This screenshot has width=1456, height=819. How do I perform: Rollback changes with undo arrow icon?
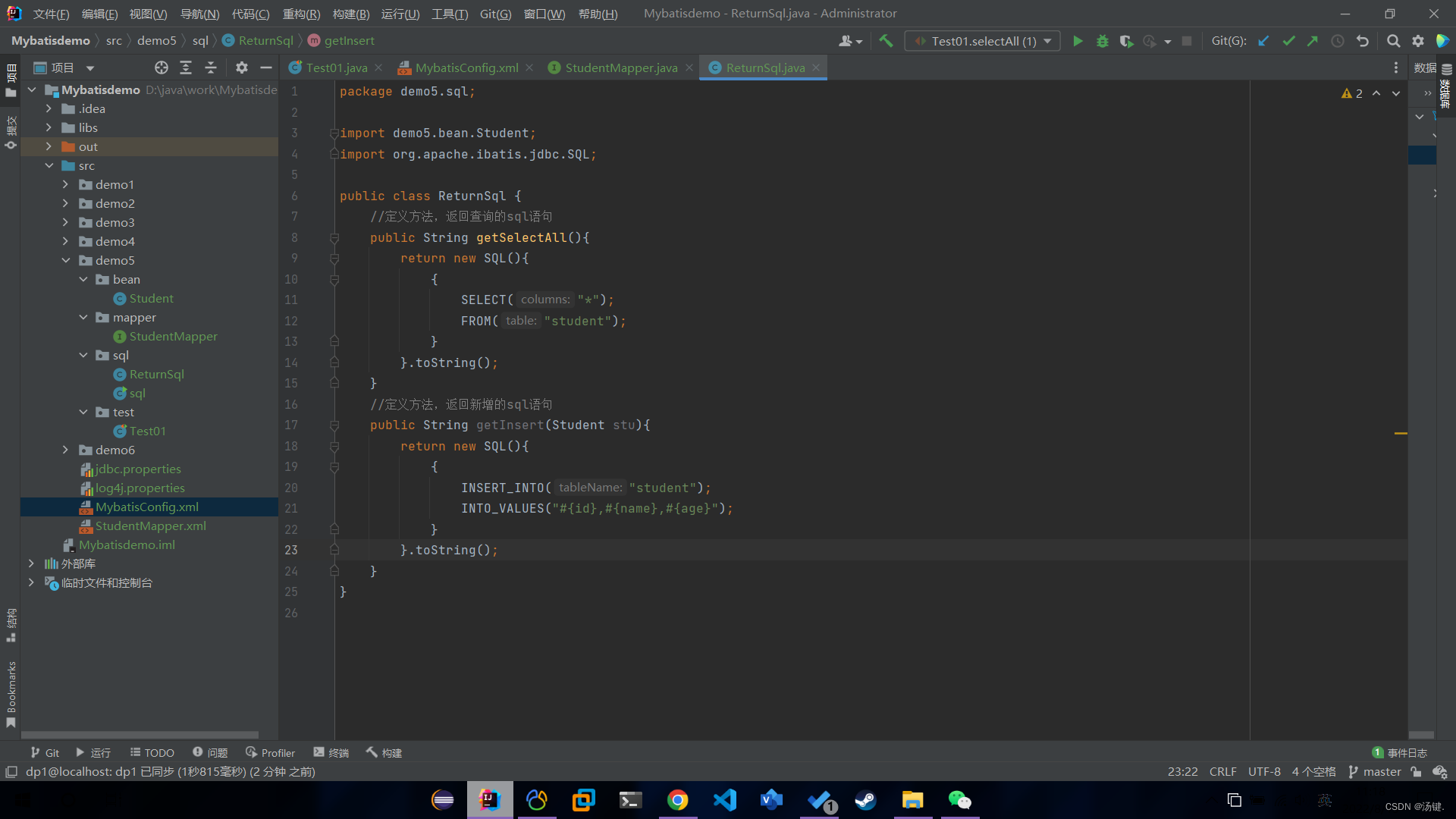1363,41
